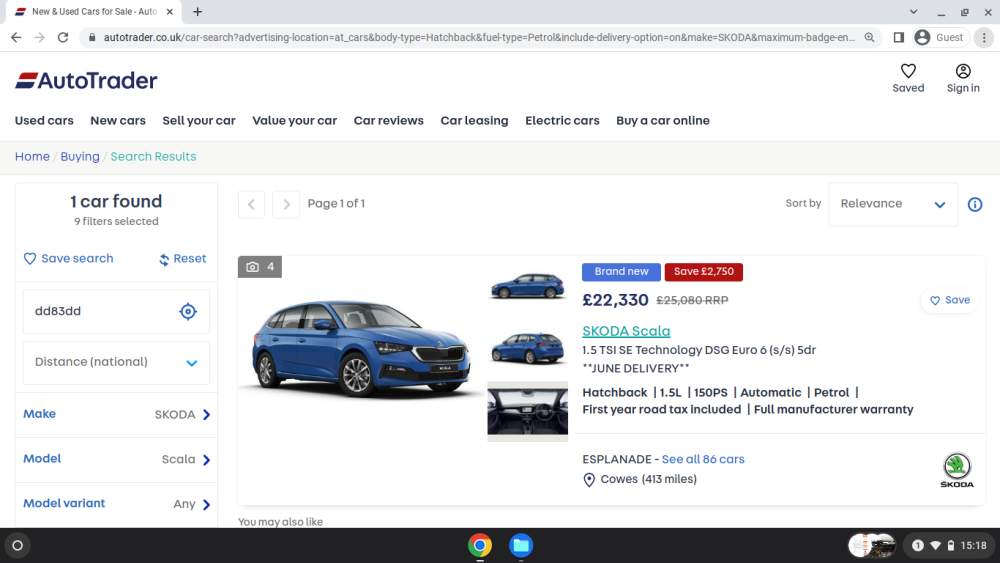
Task: Click the zoom magnifier icon in address bar
Action: click(x=869, y=38)
